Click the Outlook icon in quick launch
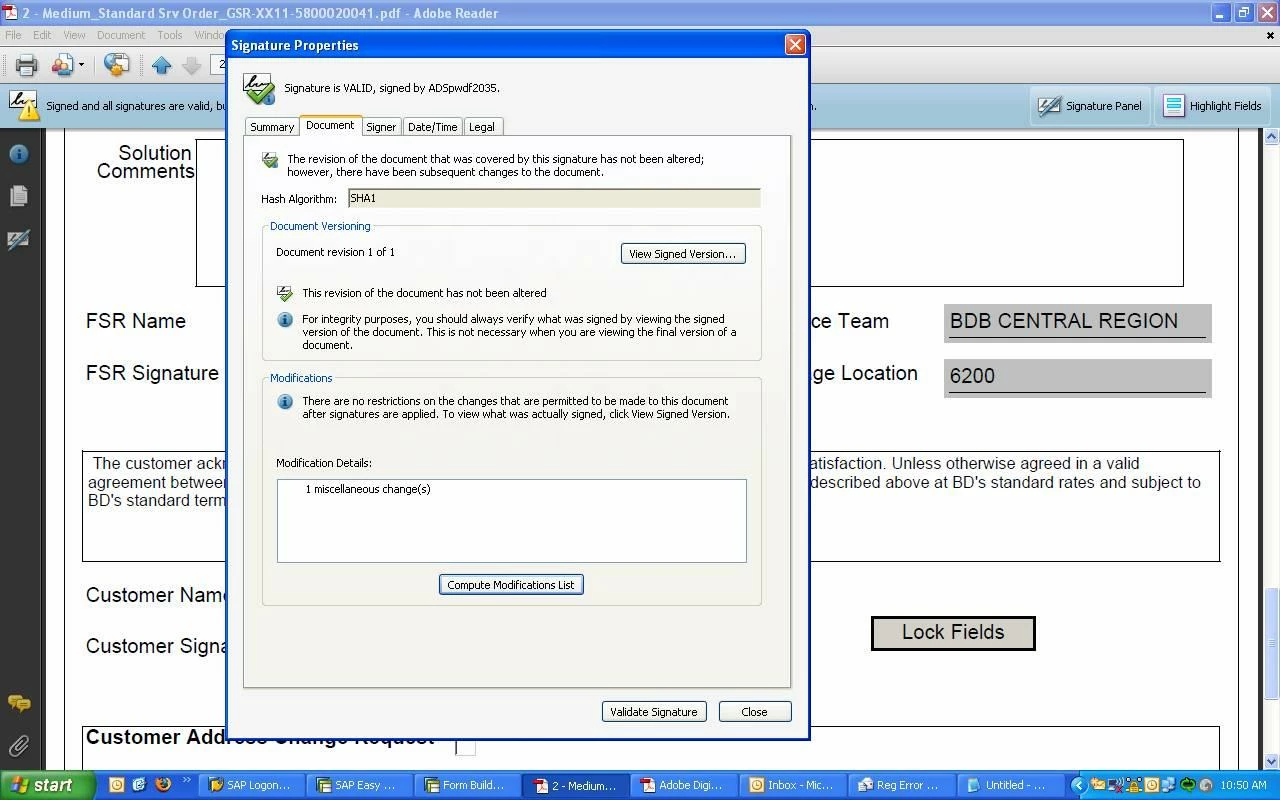The height and width of the screenshot is (800, 1280). pyautogui.click(x=116, y=785)
